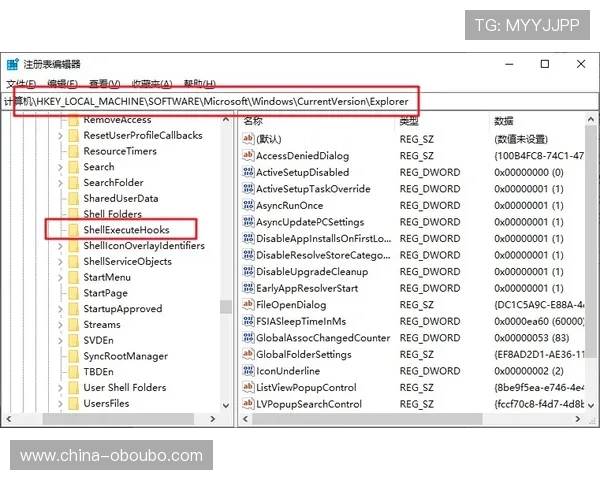The width and height of the screenshot is (600, 480).
Task: Click the icon beside the (默认) value
Action: pos(248,139)
